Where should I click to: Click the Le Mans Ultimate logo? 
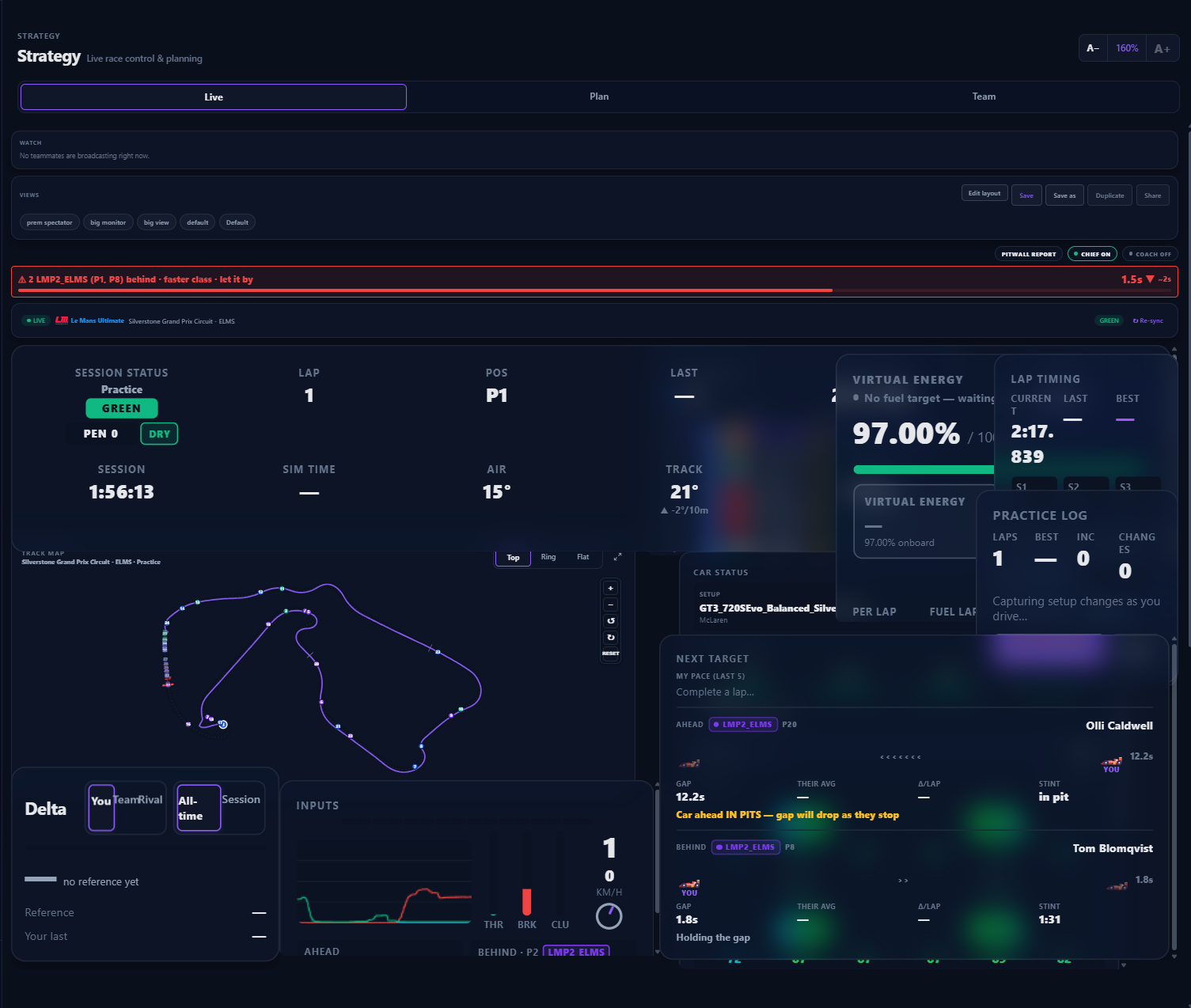pyautogui.click(x=62, y=320)
